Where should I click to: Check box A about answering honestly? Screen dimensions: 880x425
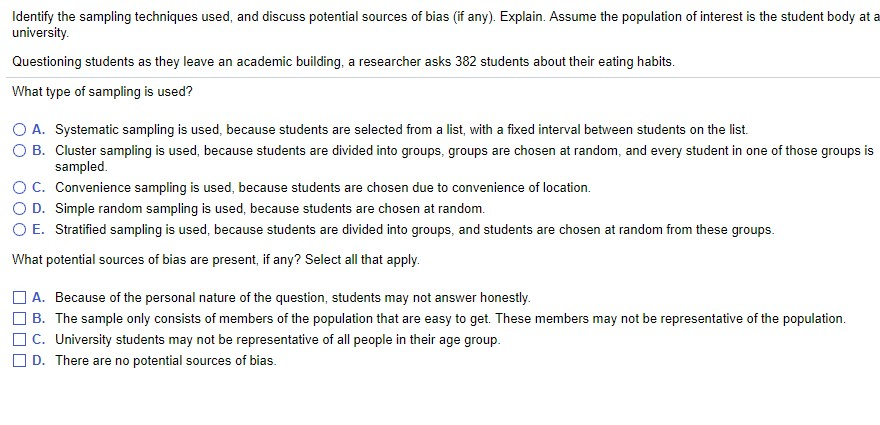(x=20, y=298)
